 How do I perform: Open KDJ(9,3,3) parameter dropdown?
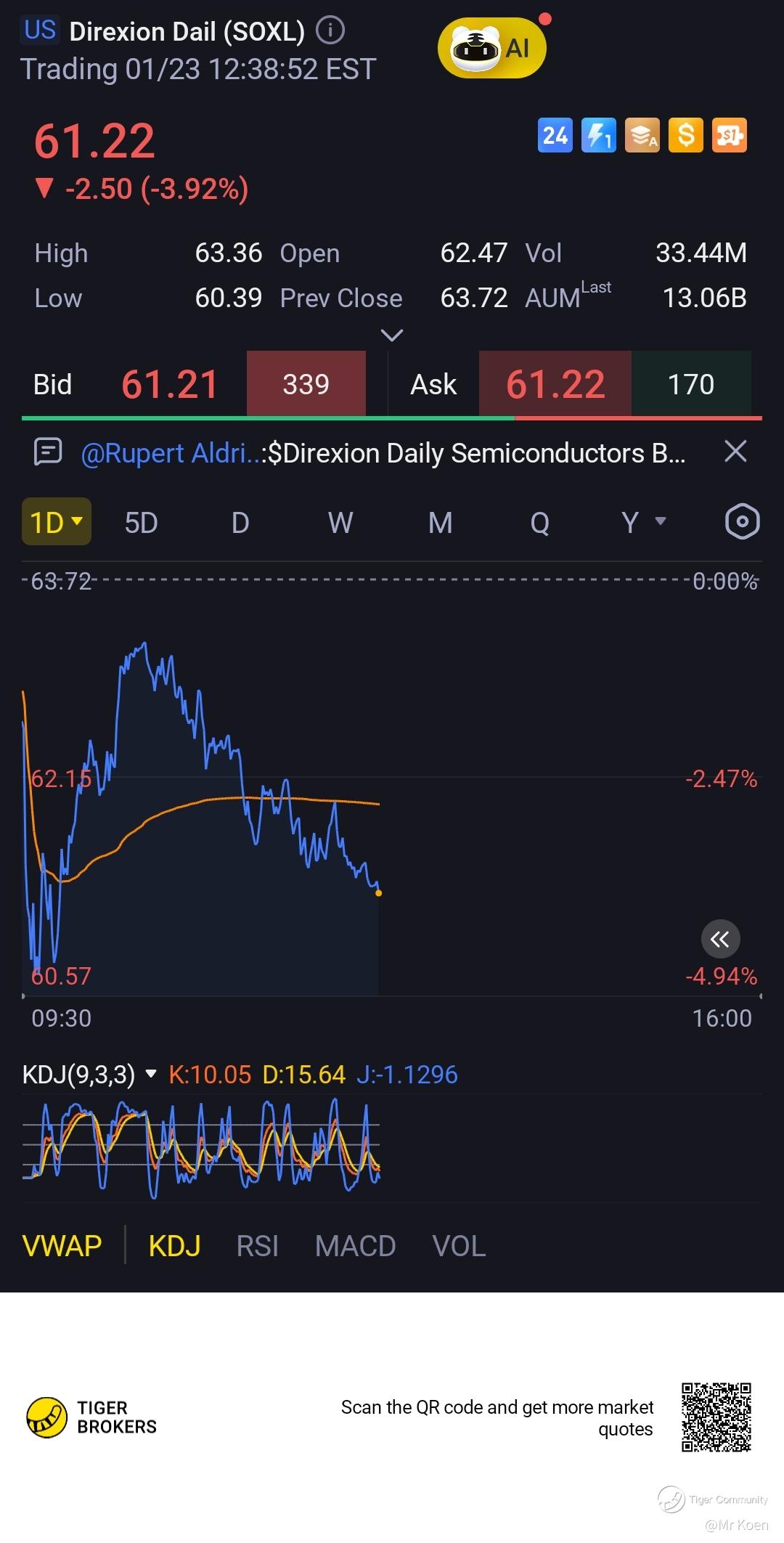[89, 1074]
